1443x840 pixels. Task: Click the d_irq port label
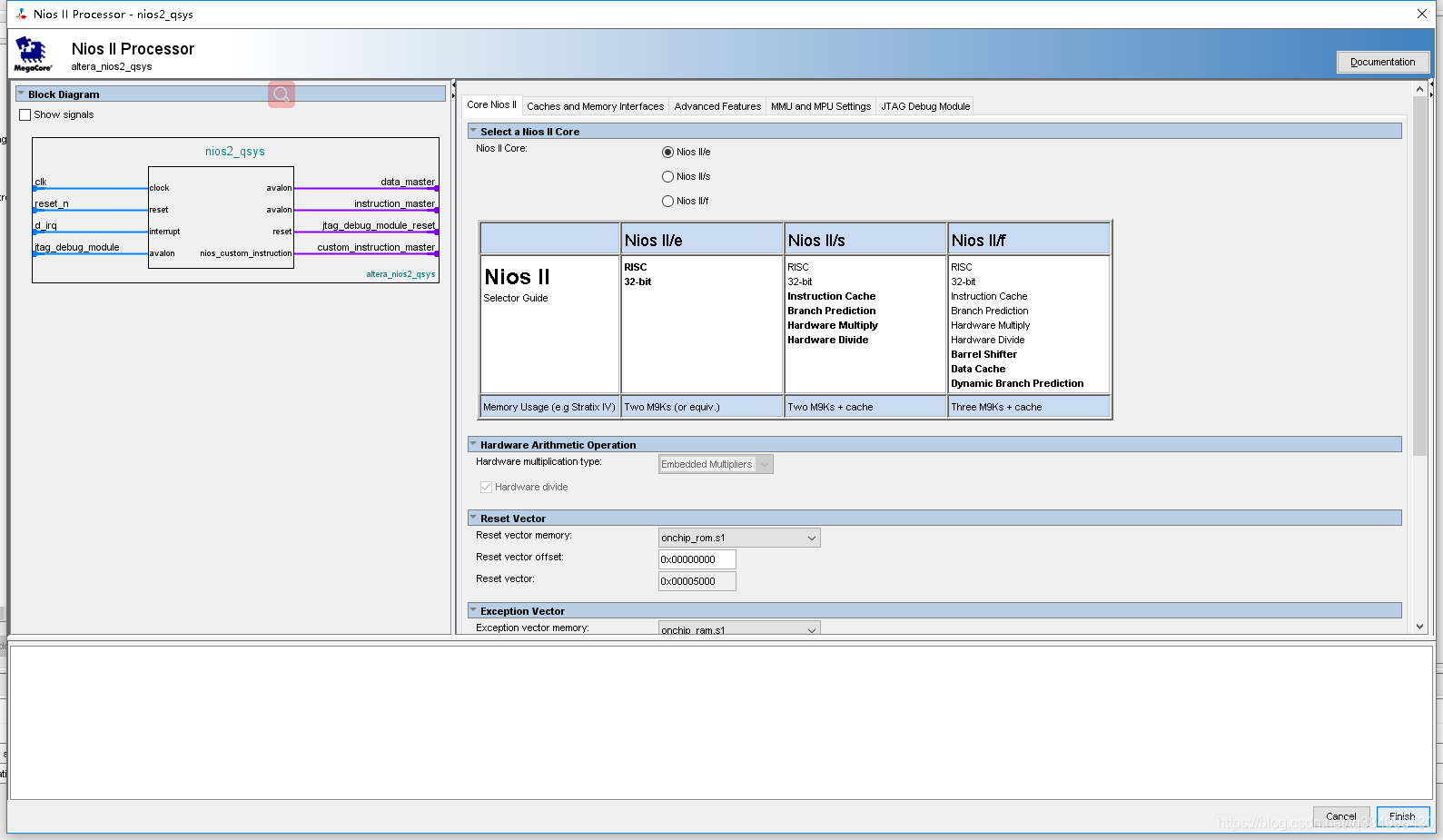click(45, 225)
